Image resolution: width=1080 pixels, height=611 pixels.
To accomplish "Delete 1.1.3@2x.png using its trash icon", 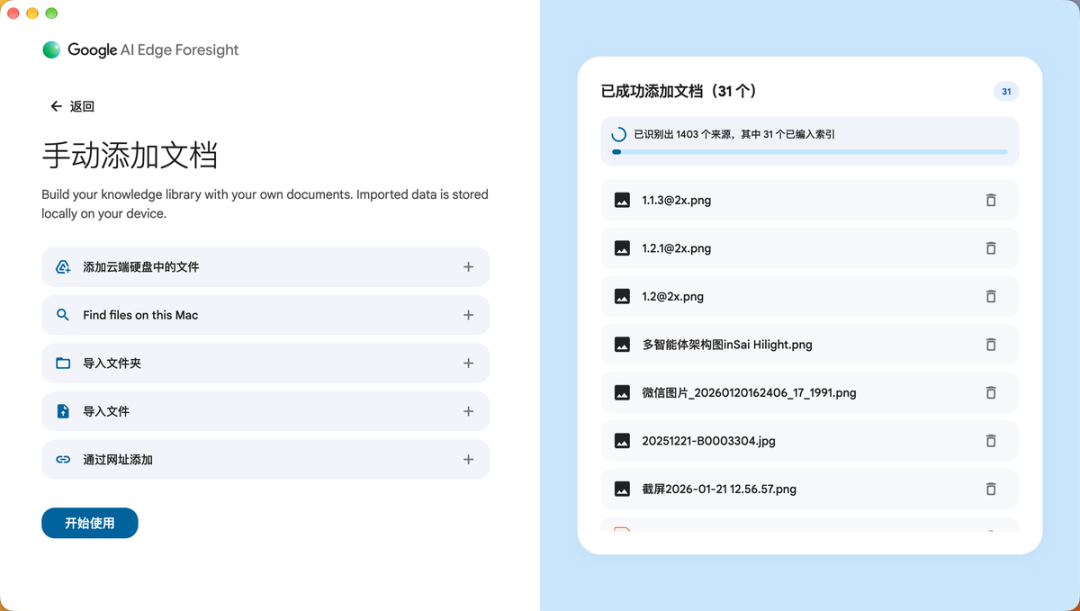I will (x=990, y=200).
